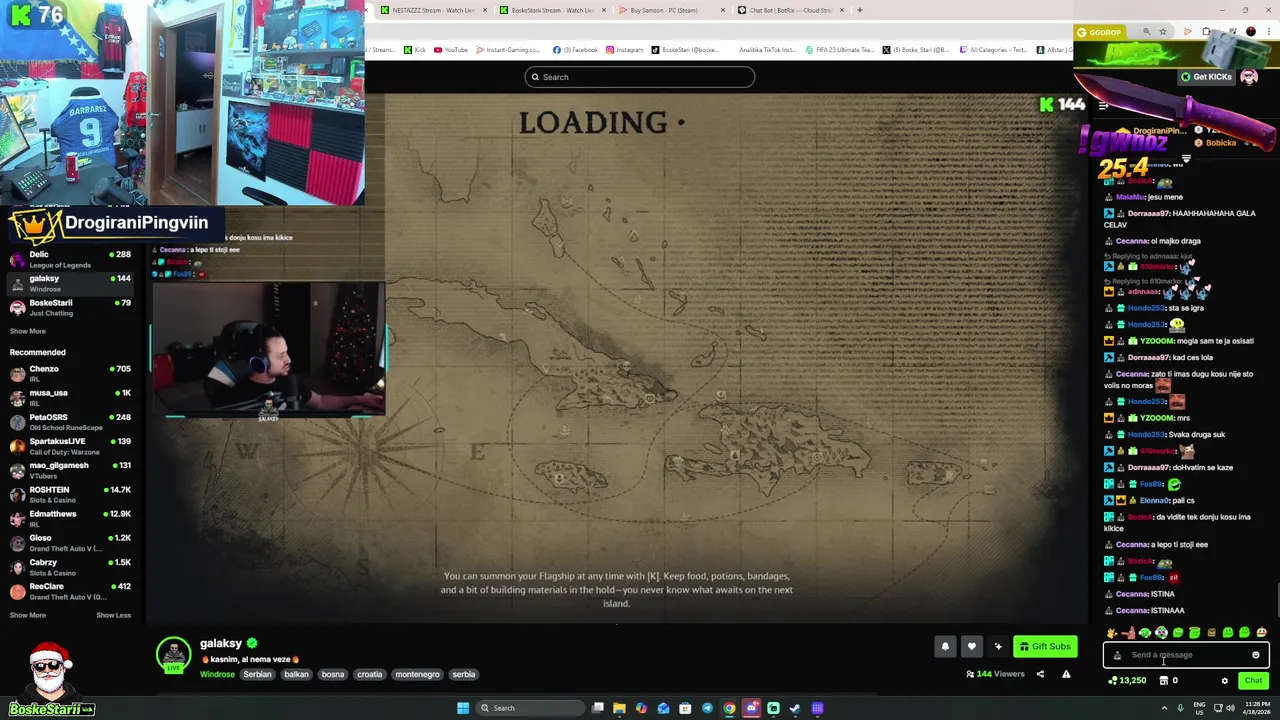Screen dimensions: 1280x720
Task: Click the Serbian tag
Action: tap(257, 674)
